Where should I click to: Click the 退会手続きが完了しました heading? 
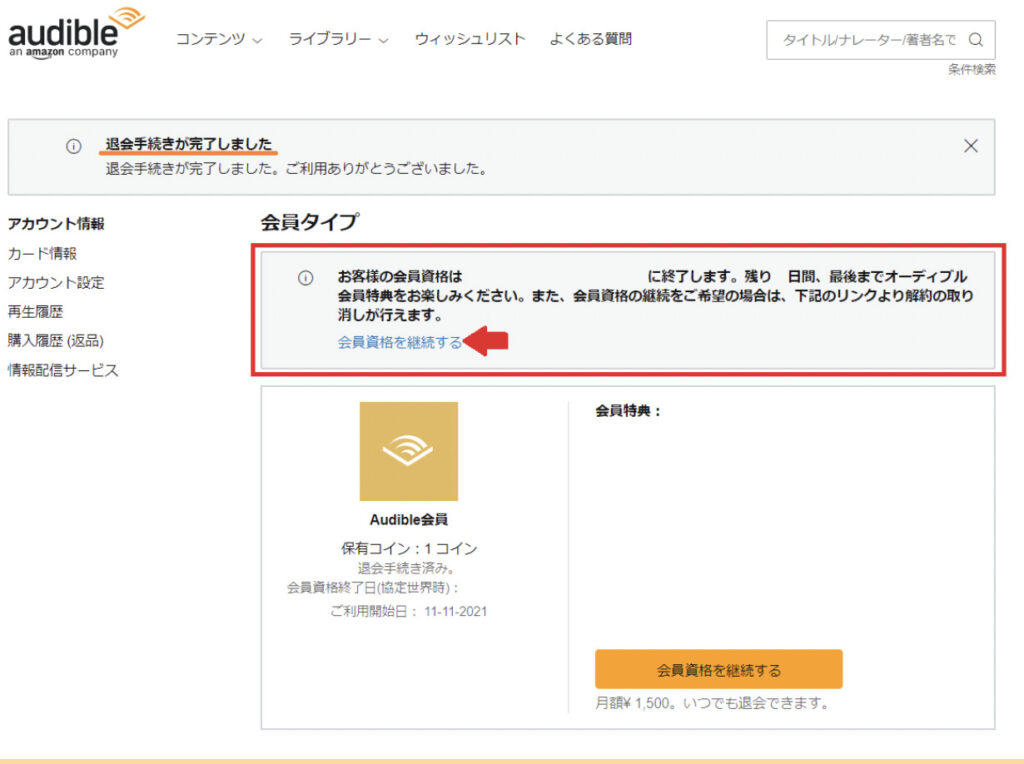point(189,144)
